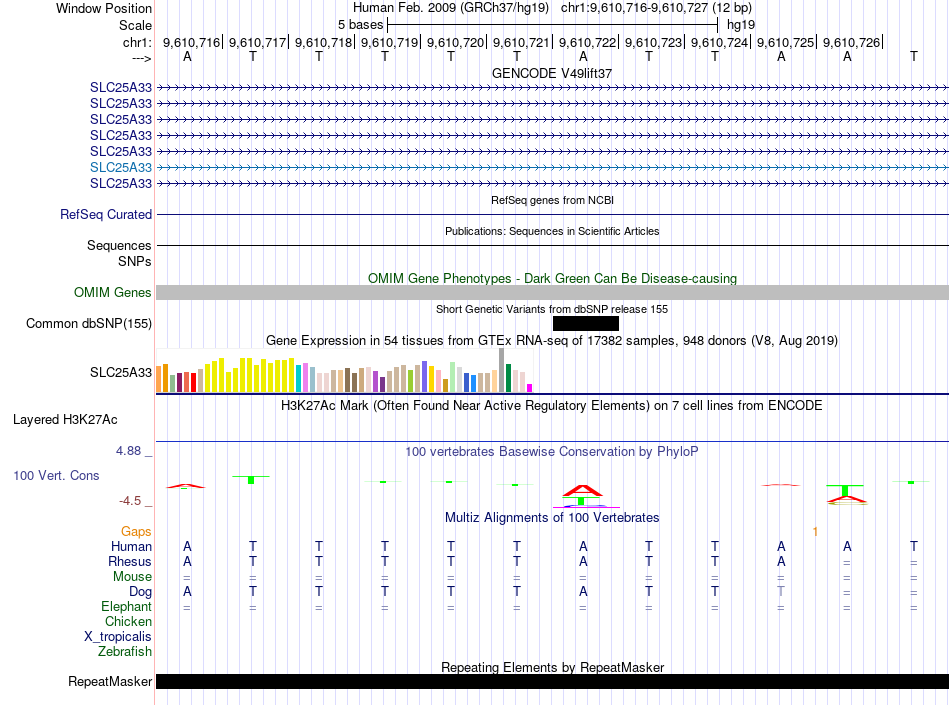This screenshot has width=950, height=705.
Task: Select the light blue SLC25A33 transcript label
Action: (121, 167)
